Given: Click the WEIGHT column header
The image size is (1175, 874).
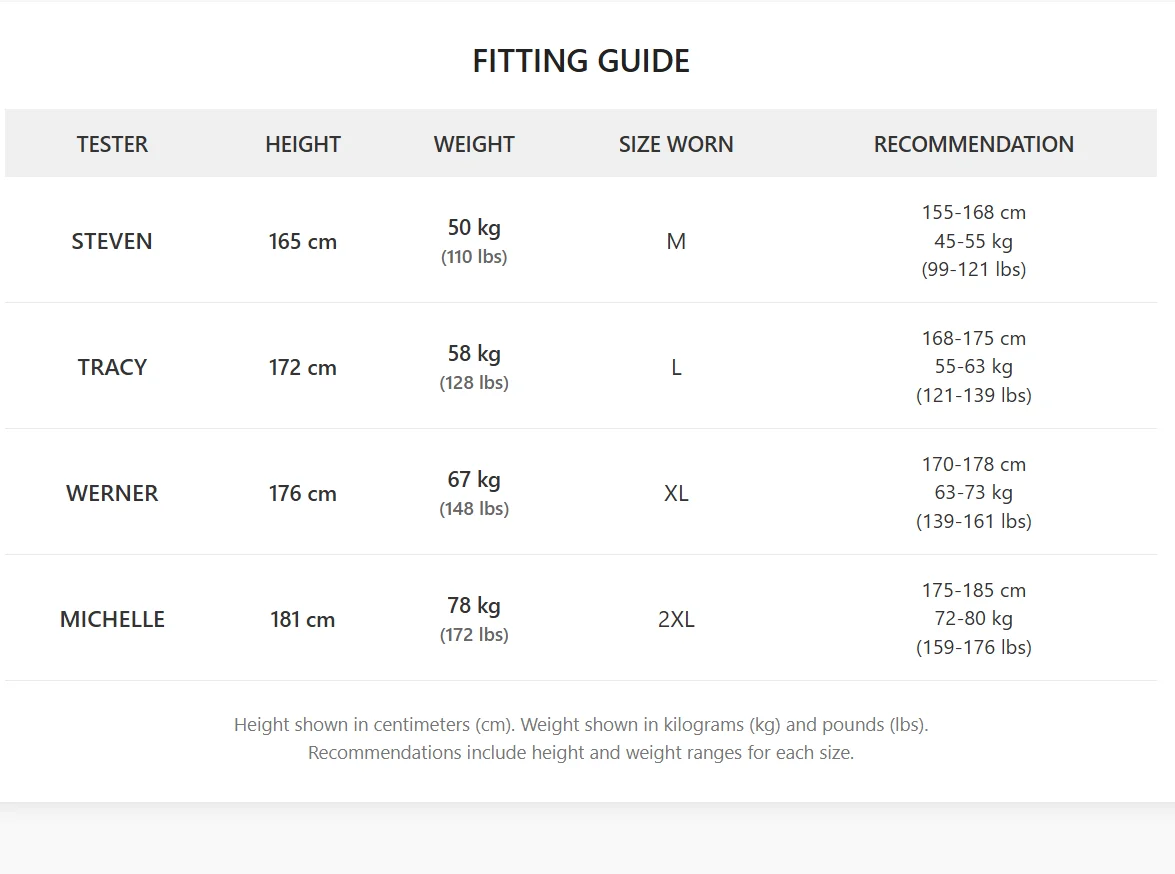Looking at the screenshot, I should [474, 144].
